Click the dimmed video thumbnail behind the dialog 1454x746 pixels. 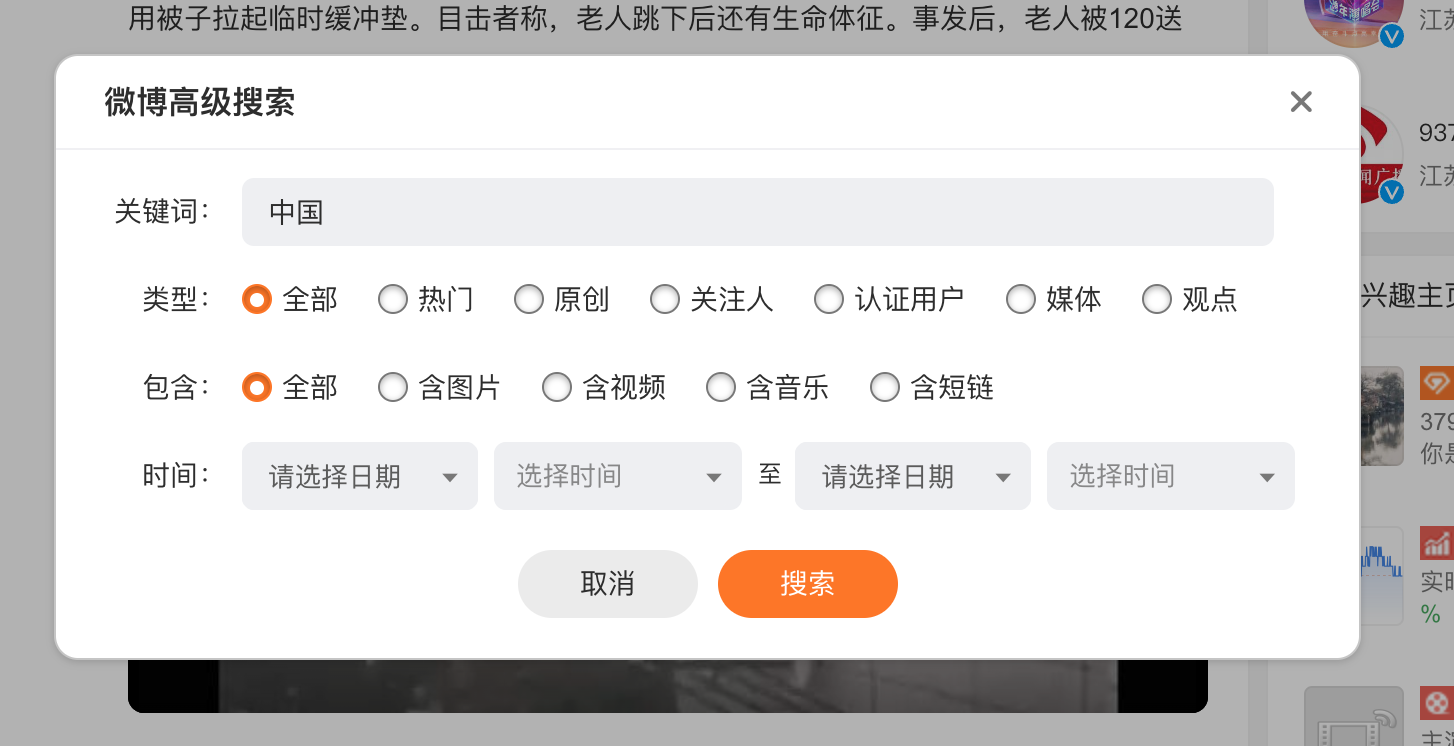(668, 686)
